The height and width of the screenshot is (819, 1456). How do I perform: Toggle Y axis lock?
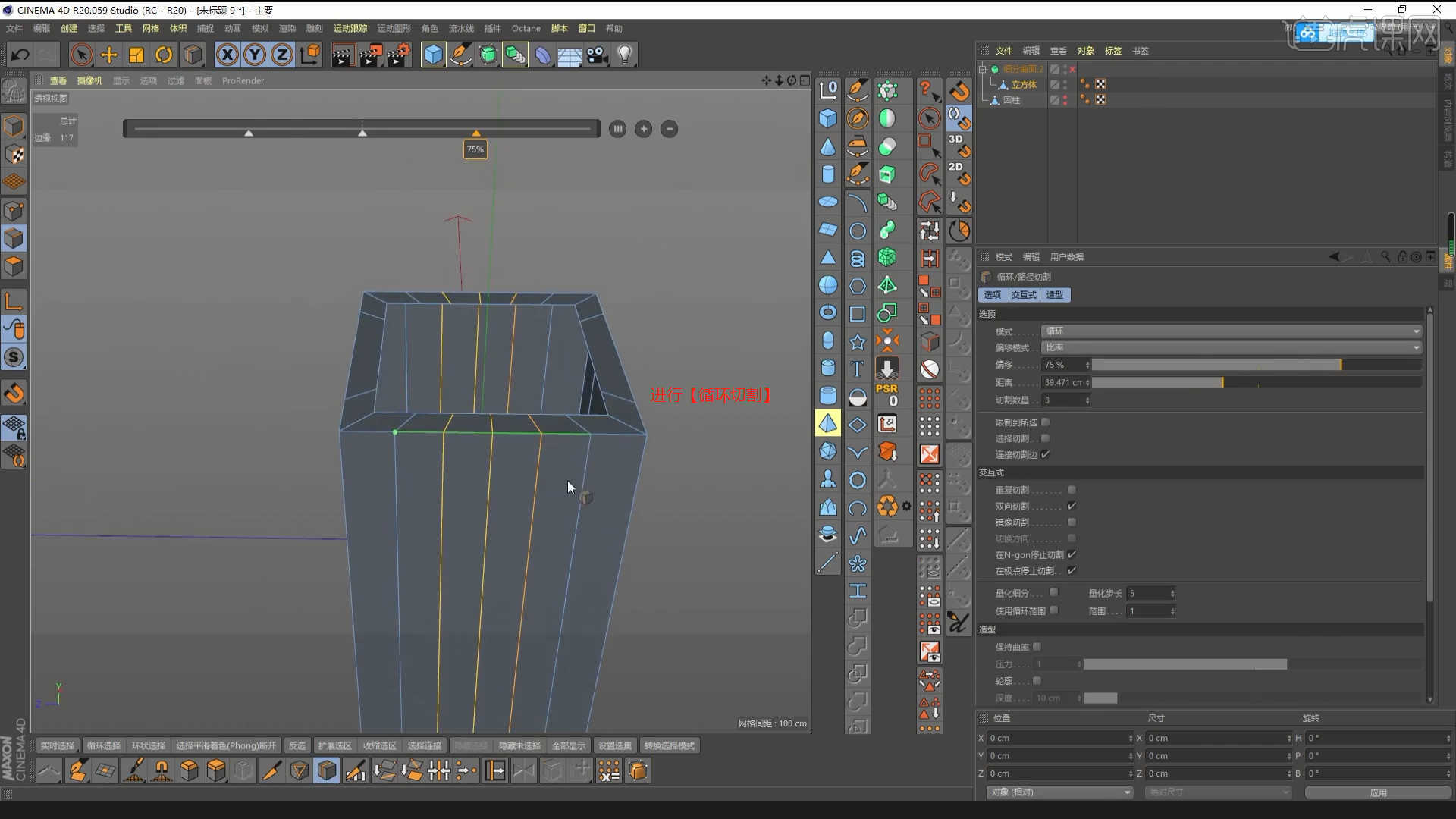tap(255, 55)
